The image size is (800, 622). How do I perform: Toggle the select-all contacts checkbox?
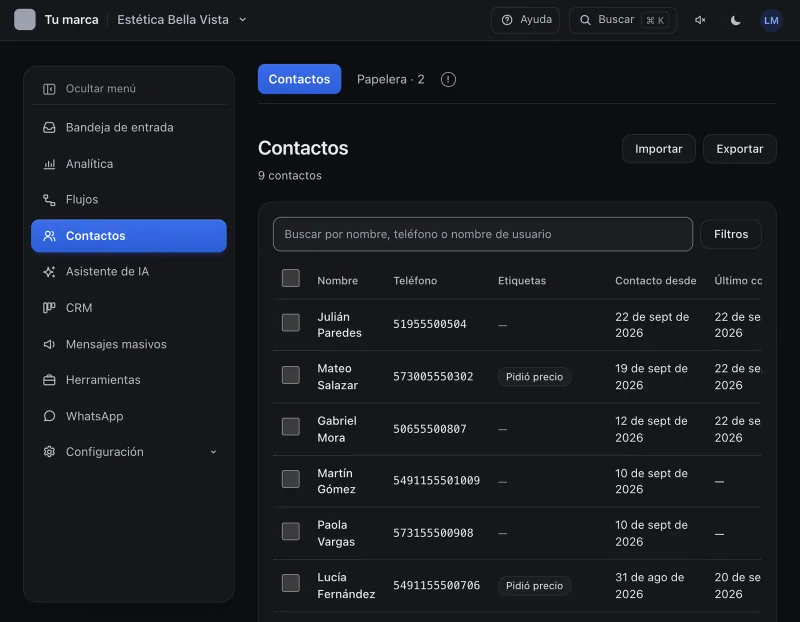(291, 278)
